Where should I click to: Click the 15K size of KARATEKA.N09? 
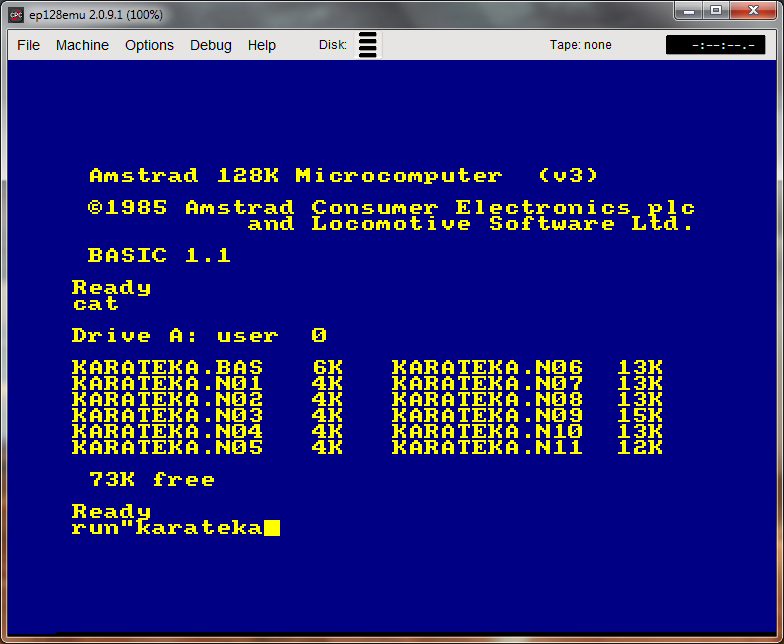click(x=640, y=416)
